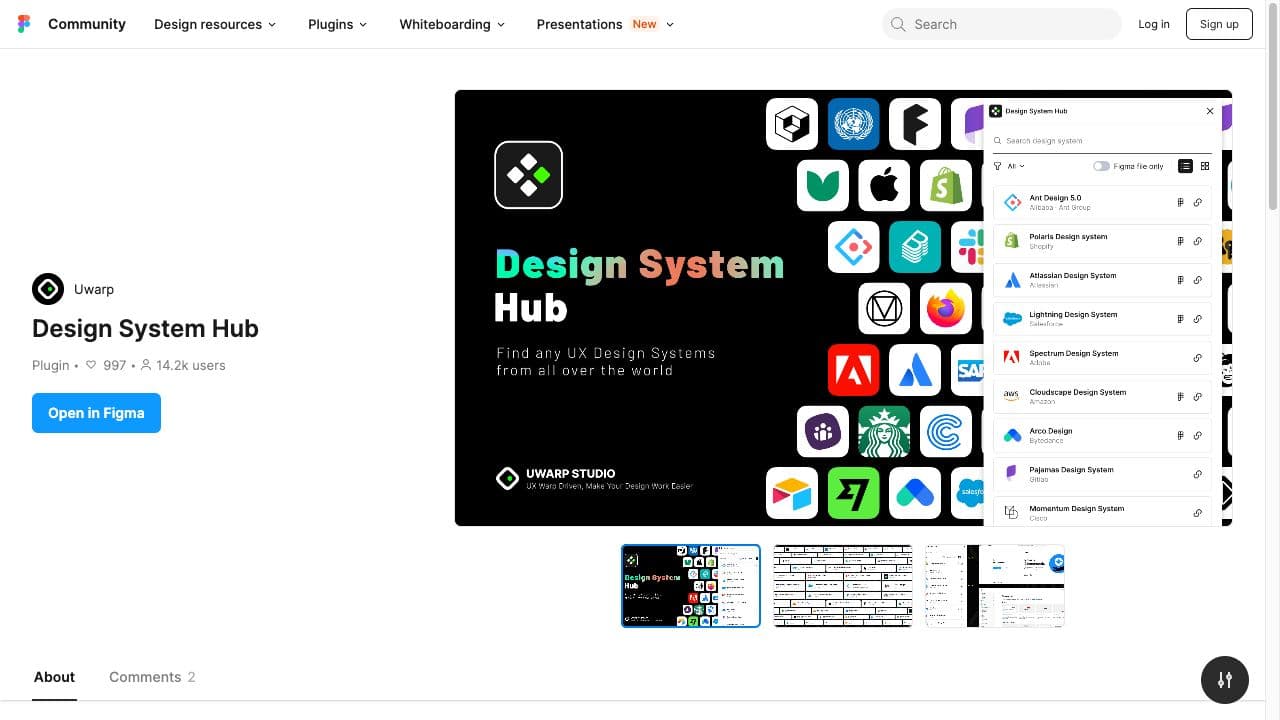Click the Design System Hub plugin logo in preview
This screenshot has height=720, width=1280.
click(529, 175)
